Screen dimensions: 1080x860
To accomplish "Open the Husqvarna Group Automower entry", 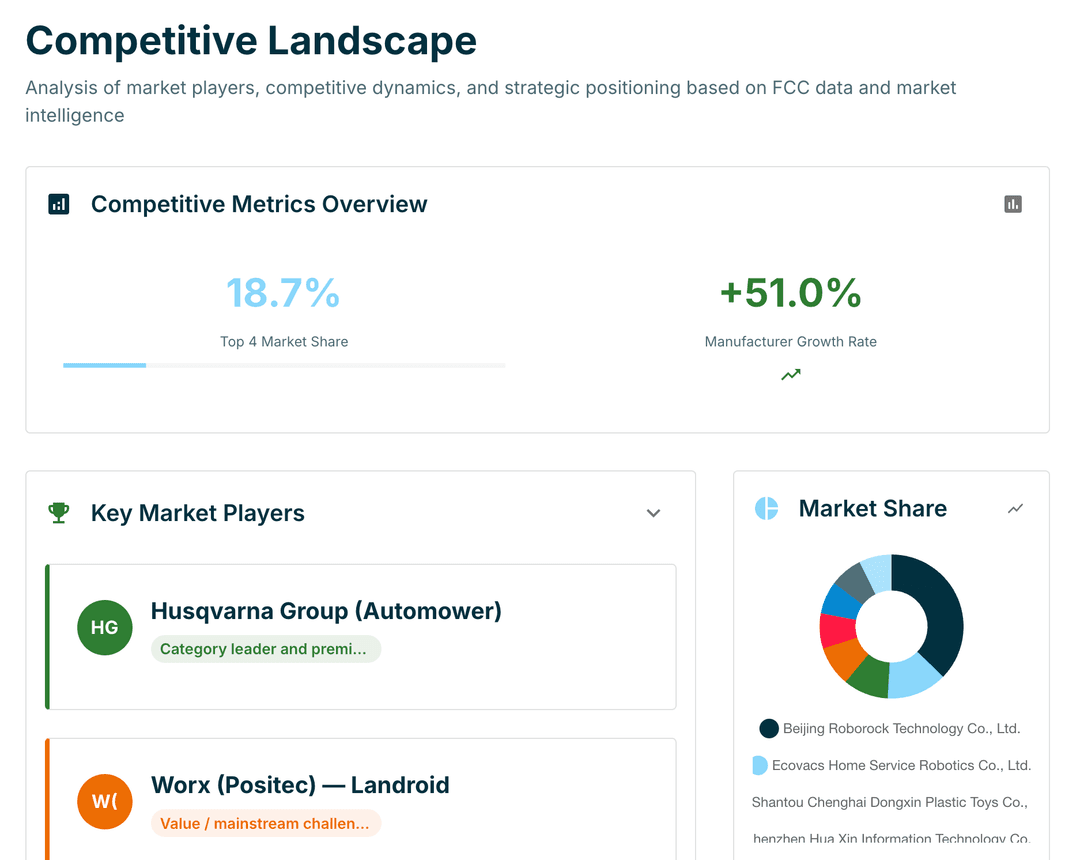I will [360, 636].
